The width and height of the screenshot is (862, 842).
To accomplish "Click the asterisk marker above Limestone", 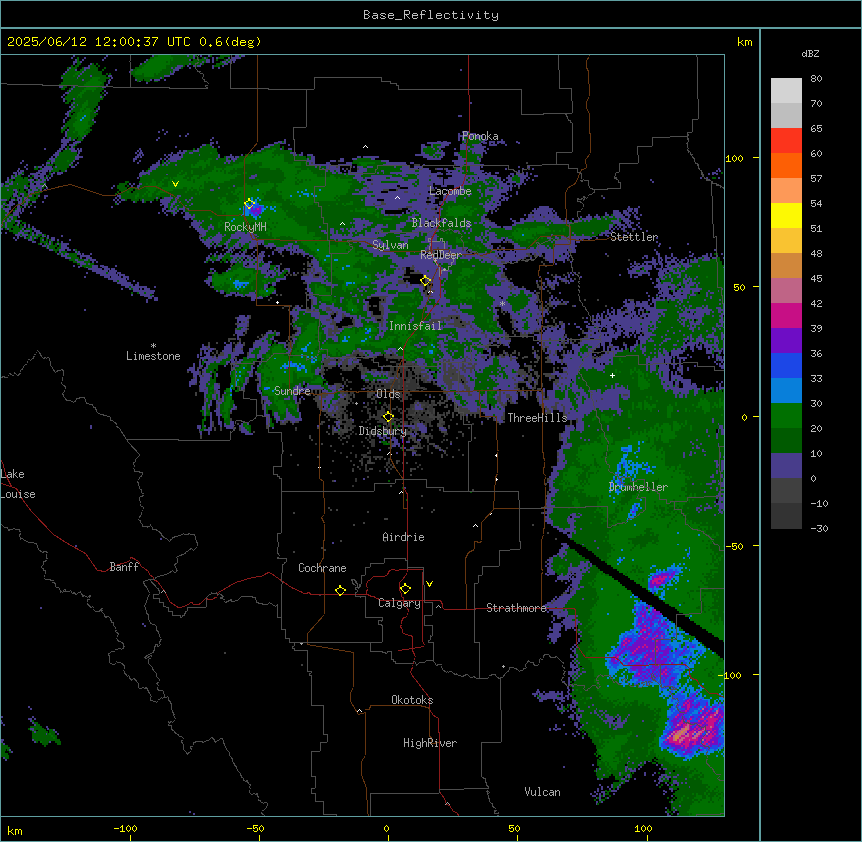I will tap(153, 346).
